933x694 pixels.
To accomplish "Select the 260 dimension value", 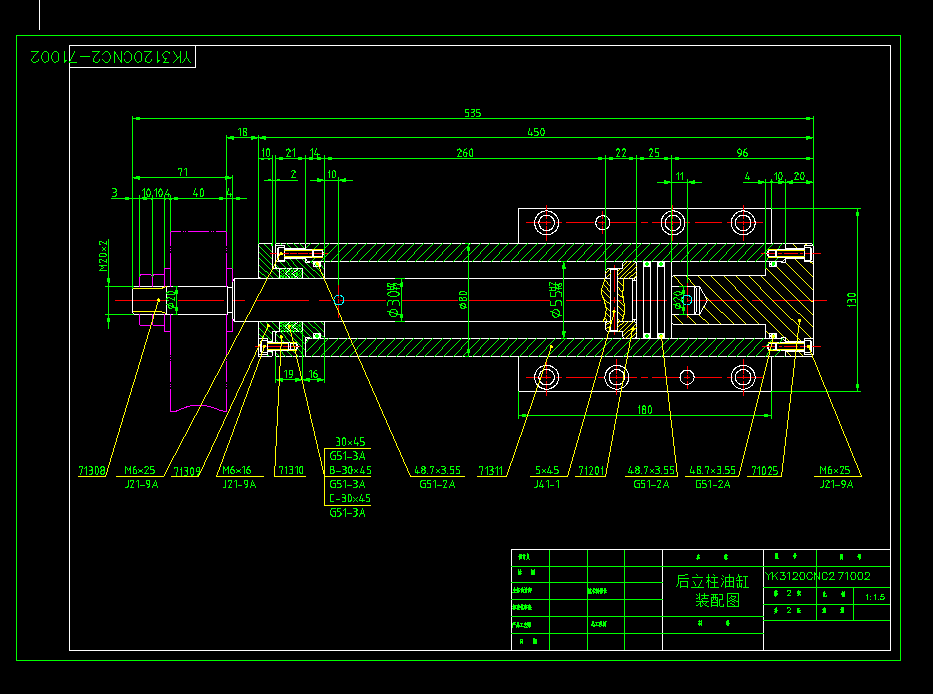I will 465,153.
